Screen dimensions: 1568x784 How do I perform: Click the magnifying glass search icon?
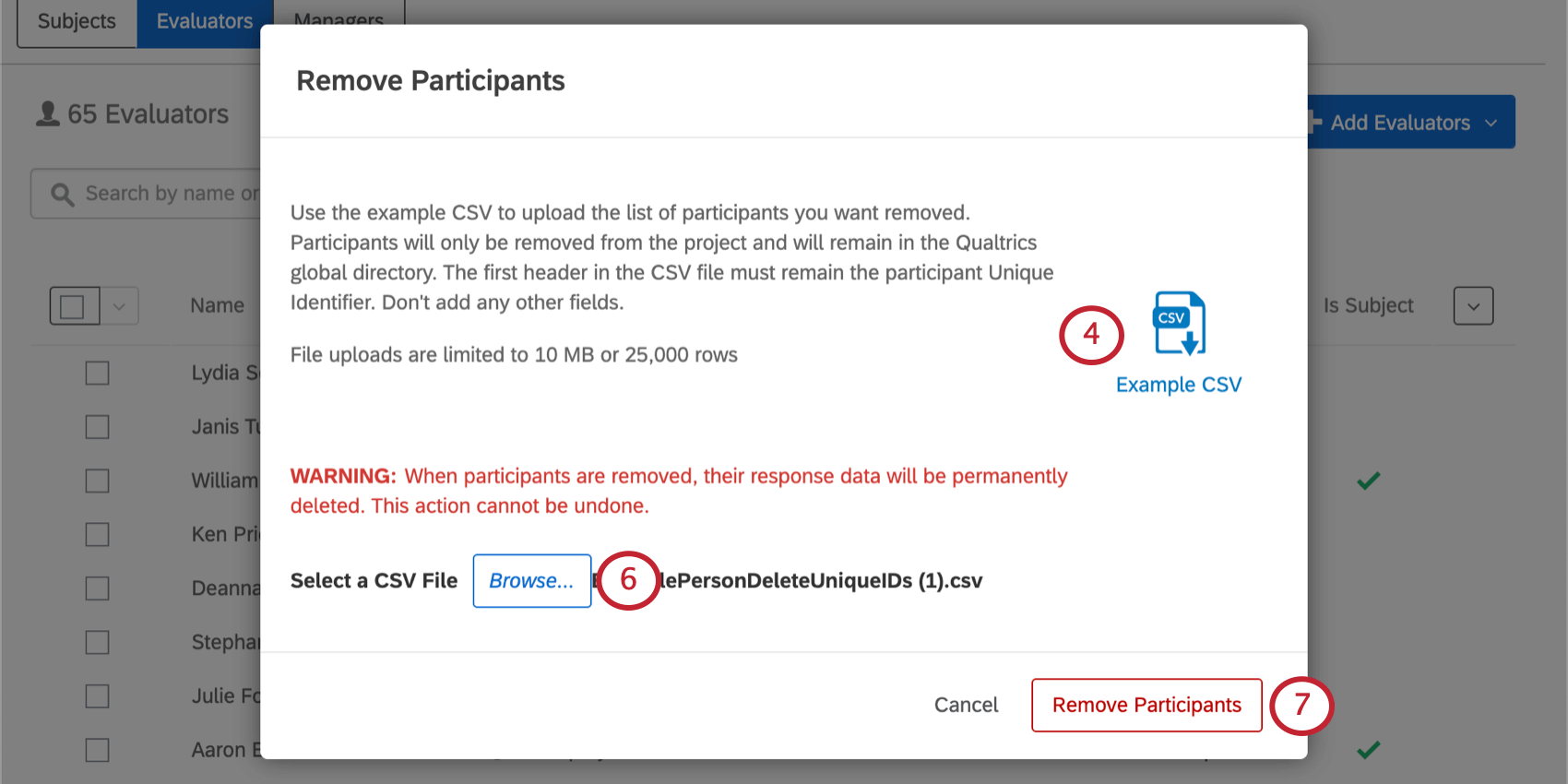coord(61,193)
